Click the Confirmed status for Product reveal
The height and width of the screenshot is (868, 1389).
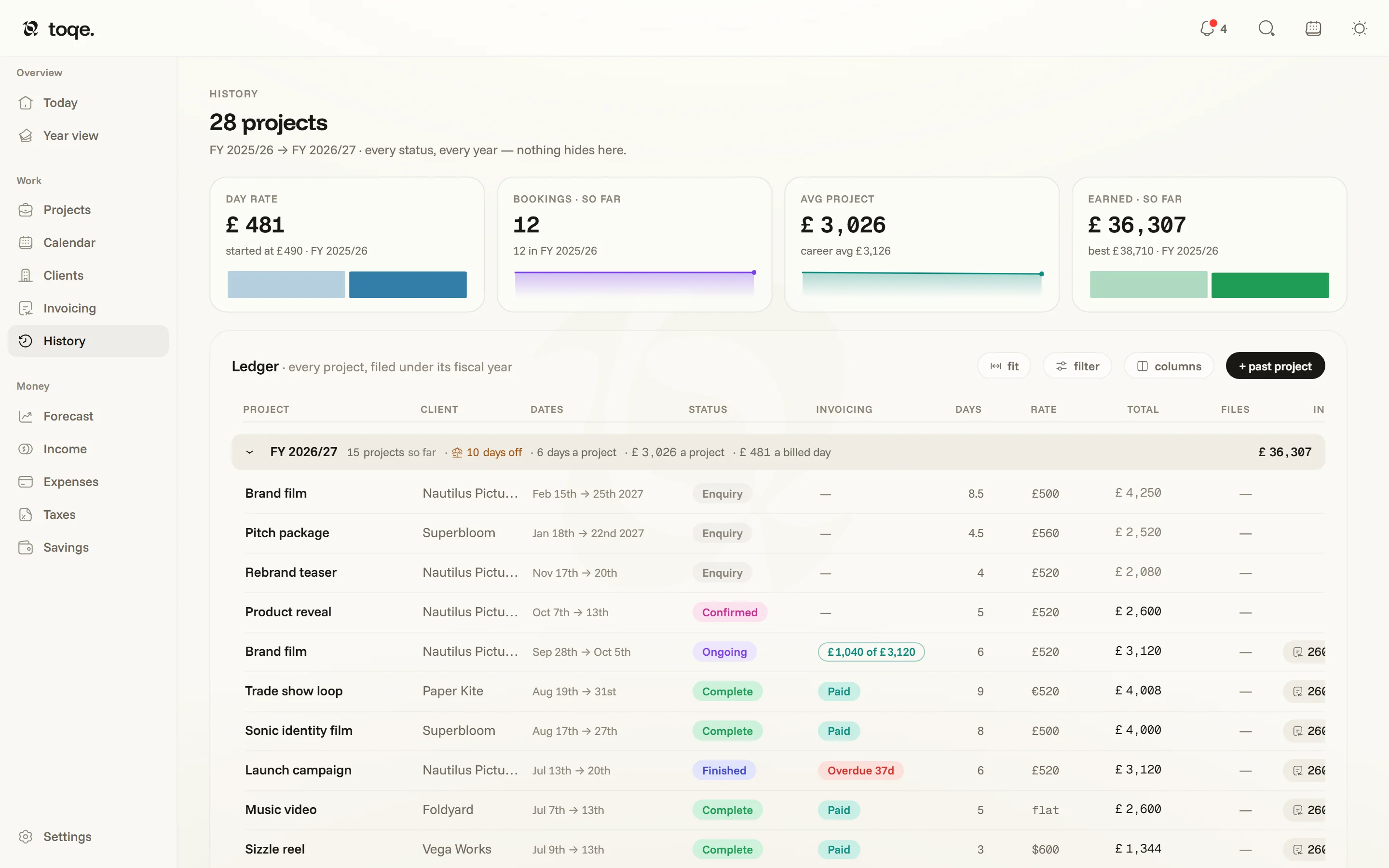click(730, 612)
